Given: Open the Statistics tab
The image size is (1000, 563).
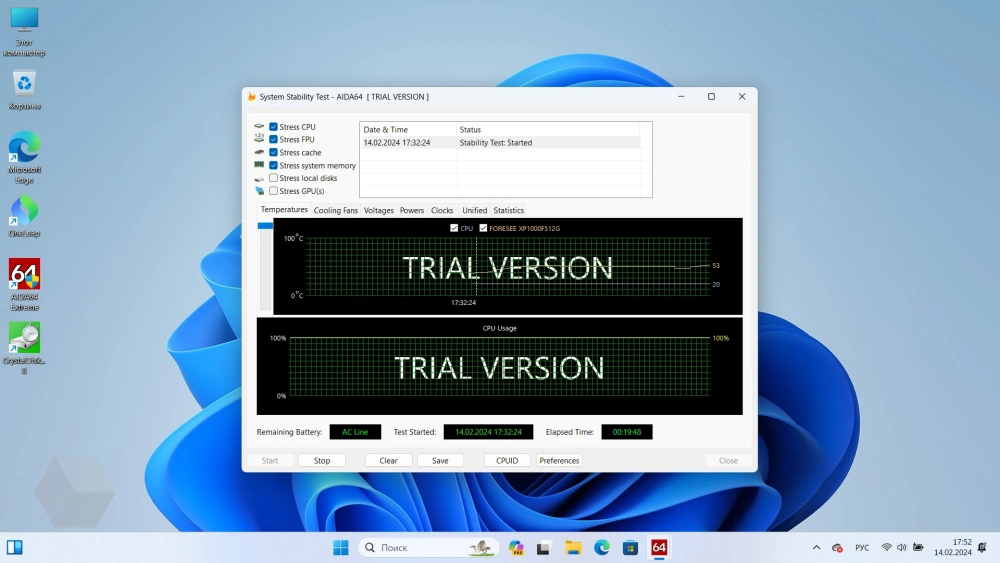Looking at the screenshot, I should [x=508, y=210].
